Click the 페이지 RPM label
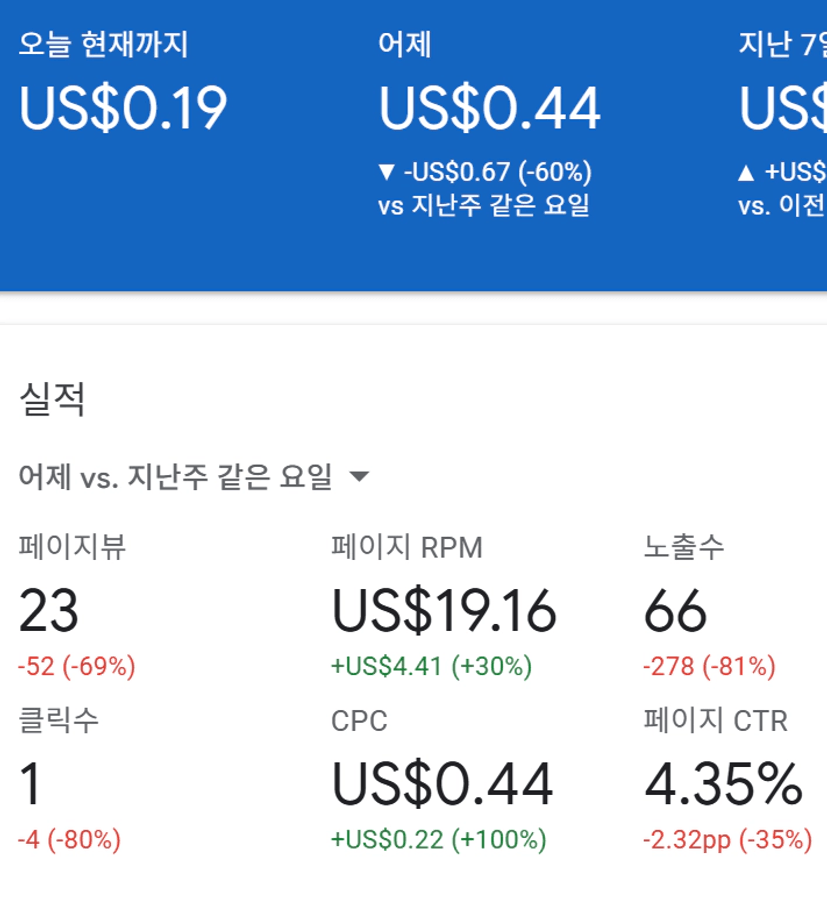The height and width of the screenshot is (897, 827). click(407, 547)
